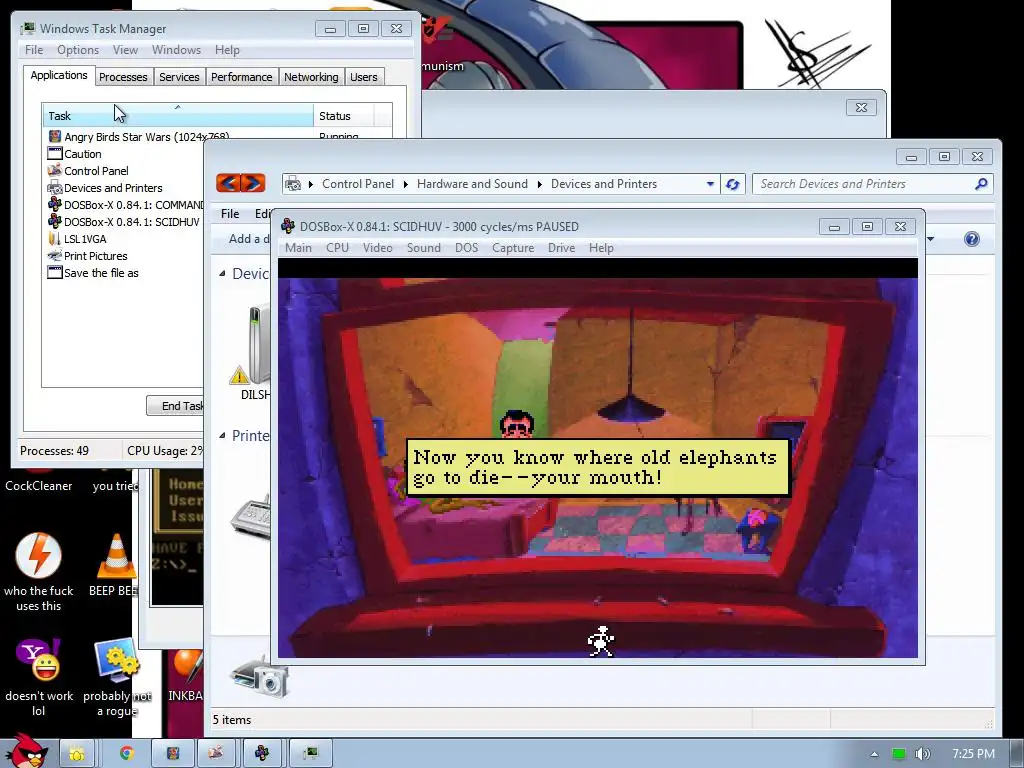
Task: Click the blue help icon in Devices window
Action: [x=972, y=239]
